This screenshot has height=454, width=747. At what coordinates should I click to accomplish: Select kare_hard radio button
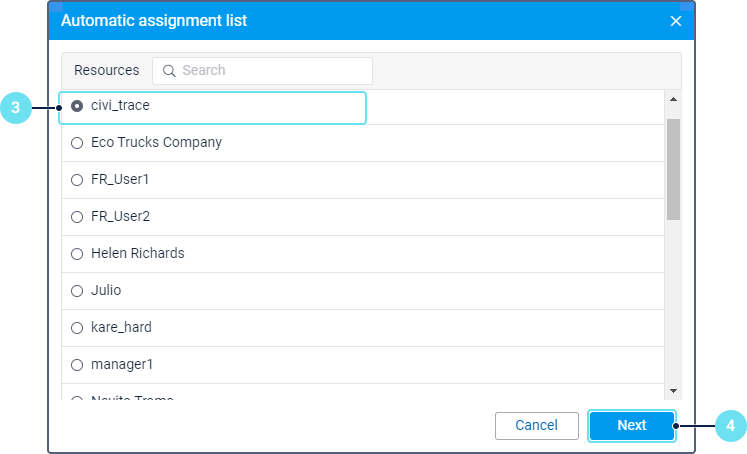(77, 328)
